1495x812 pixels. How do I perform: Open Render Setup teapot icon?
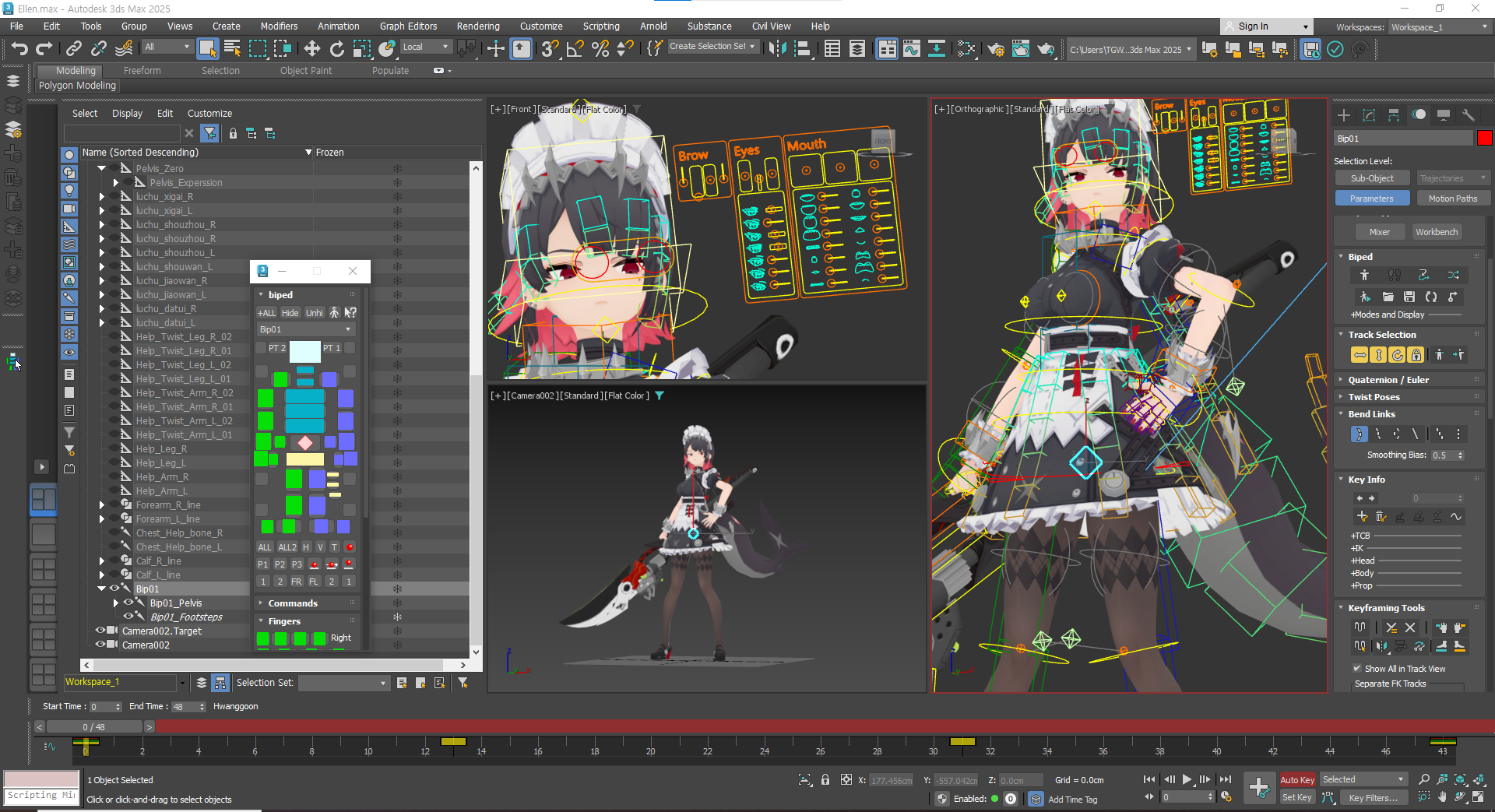click(x=996, y=49)
